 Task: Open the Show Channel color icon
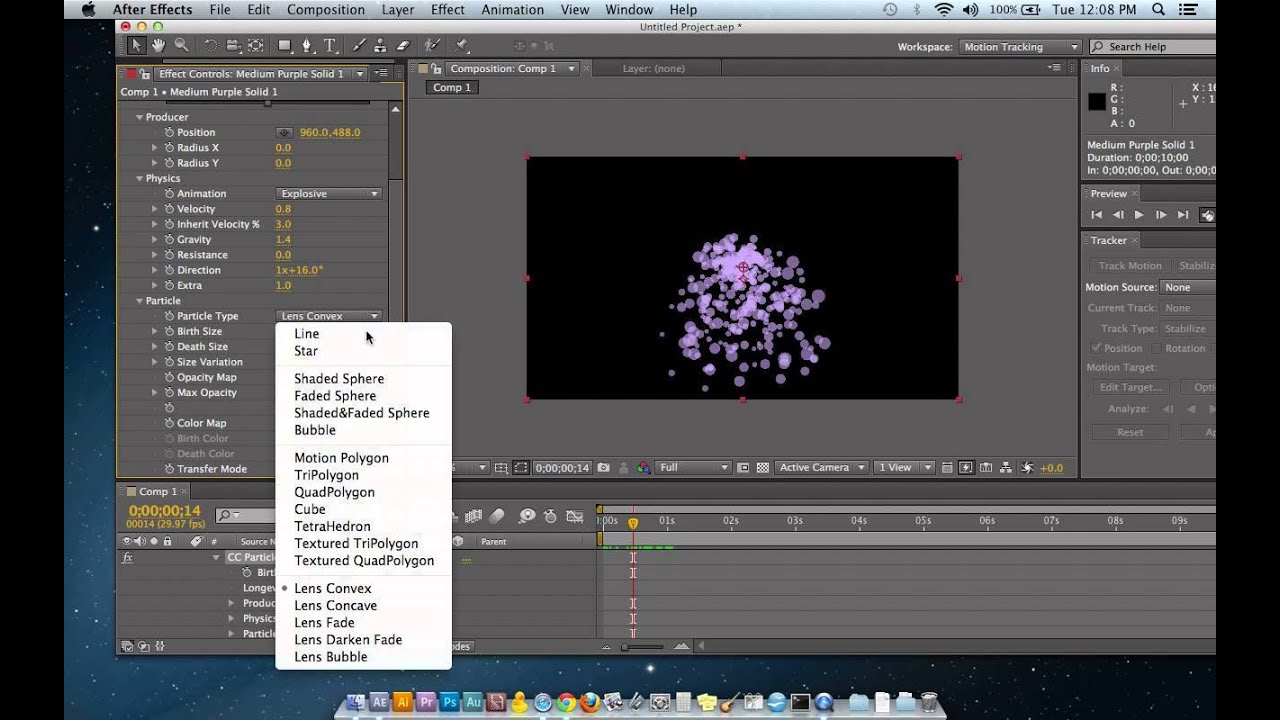pos(643,468)
